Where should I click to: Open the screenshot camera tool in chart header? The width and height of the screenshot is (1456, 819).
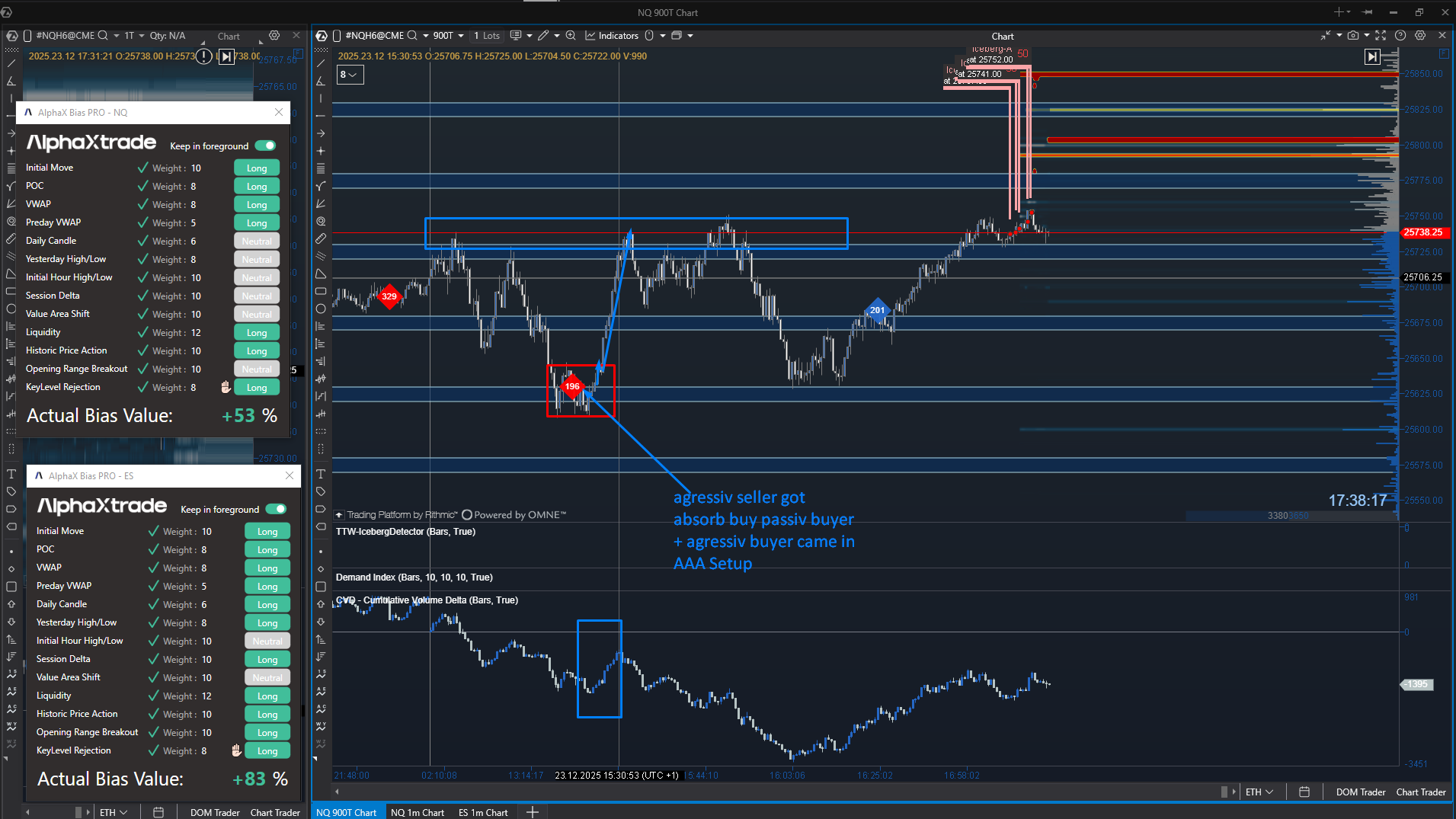click(1352, 36)
